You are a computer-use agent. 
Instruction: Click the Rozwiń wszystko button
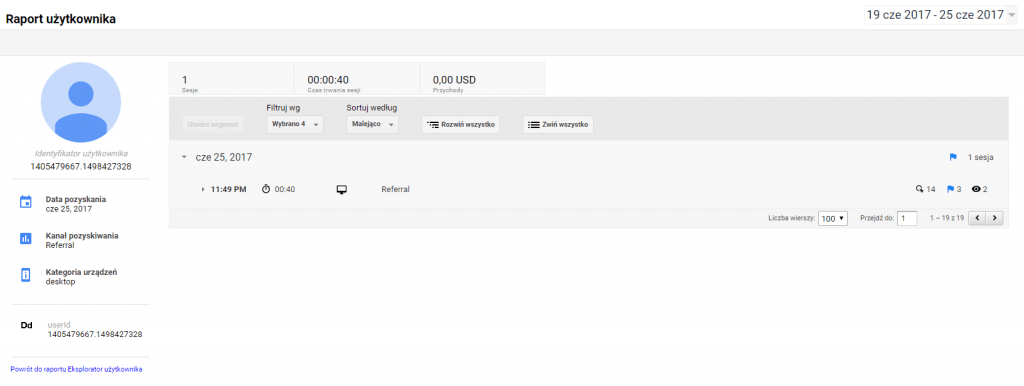pos(461,124)
